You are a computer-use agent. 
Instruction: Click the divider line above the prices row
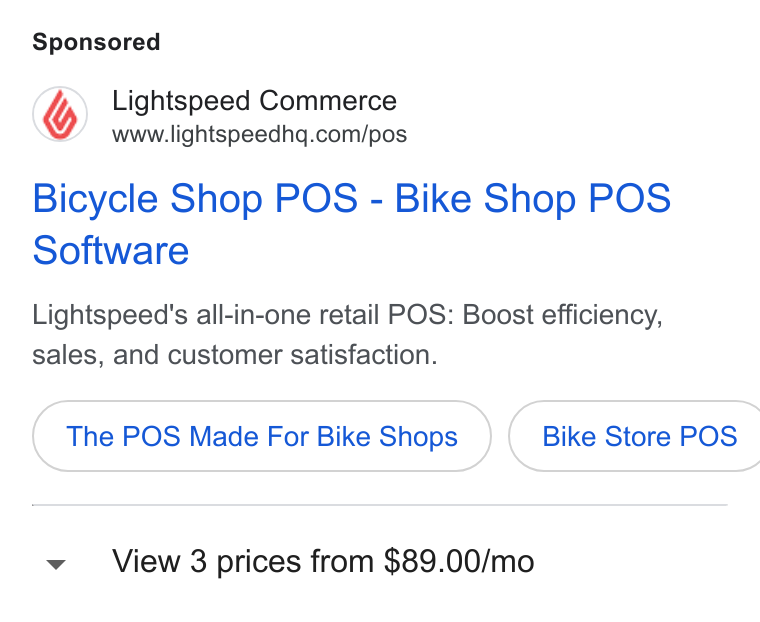pyautogui.click(x=380, y=505)
